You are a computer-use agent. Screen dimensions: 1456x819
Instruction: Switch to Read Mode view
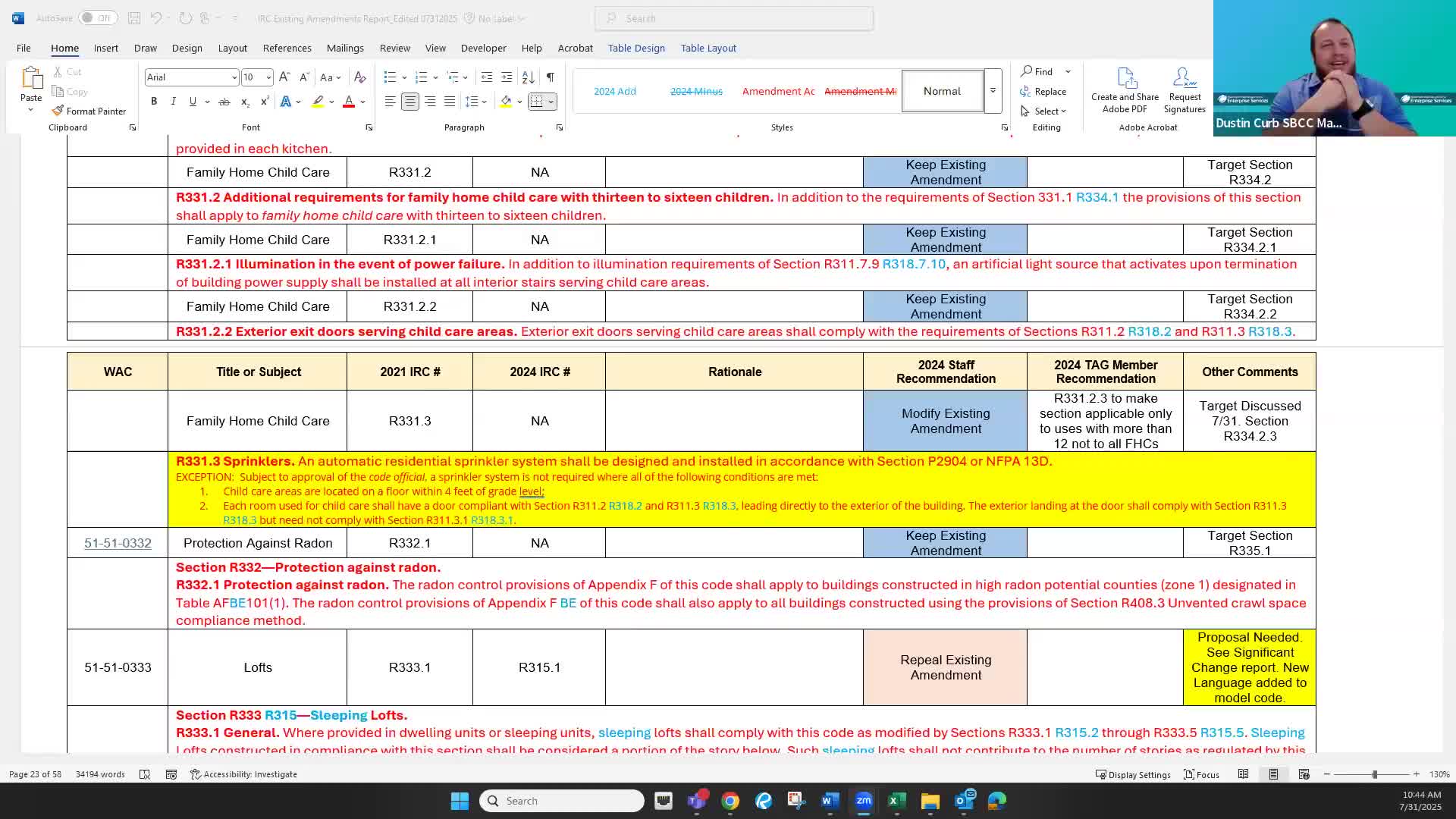click(1243, 774)
